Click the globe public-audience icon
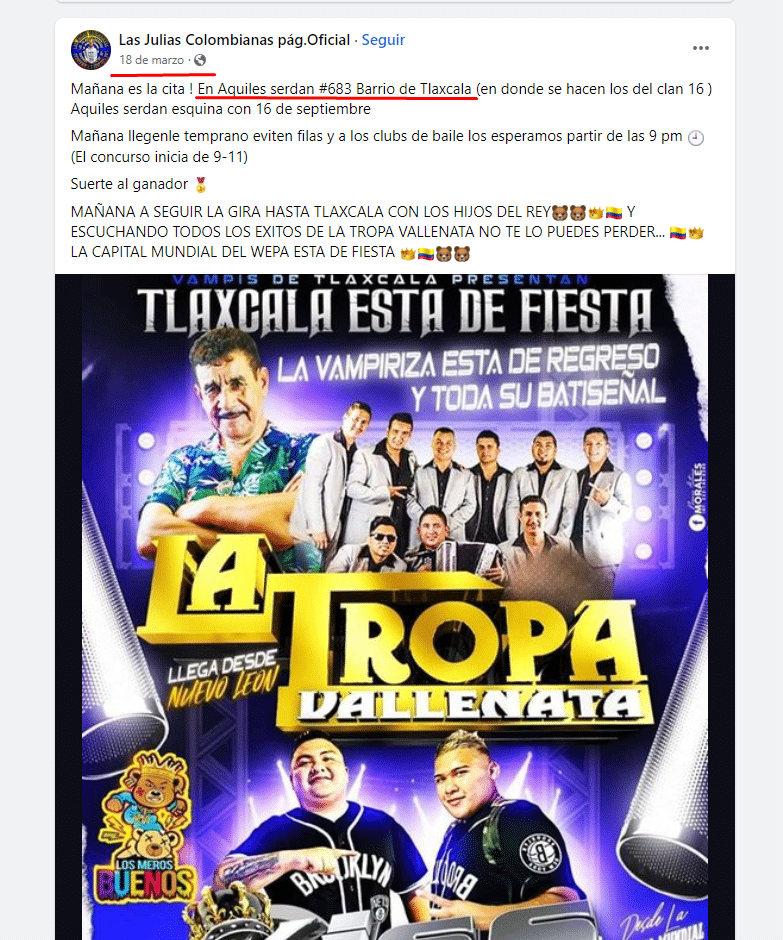Viewport: 783px width, 940px height. coord(200,60)
